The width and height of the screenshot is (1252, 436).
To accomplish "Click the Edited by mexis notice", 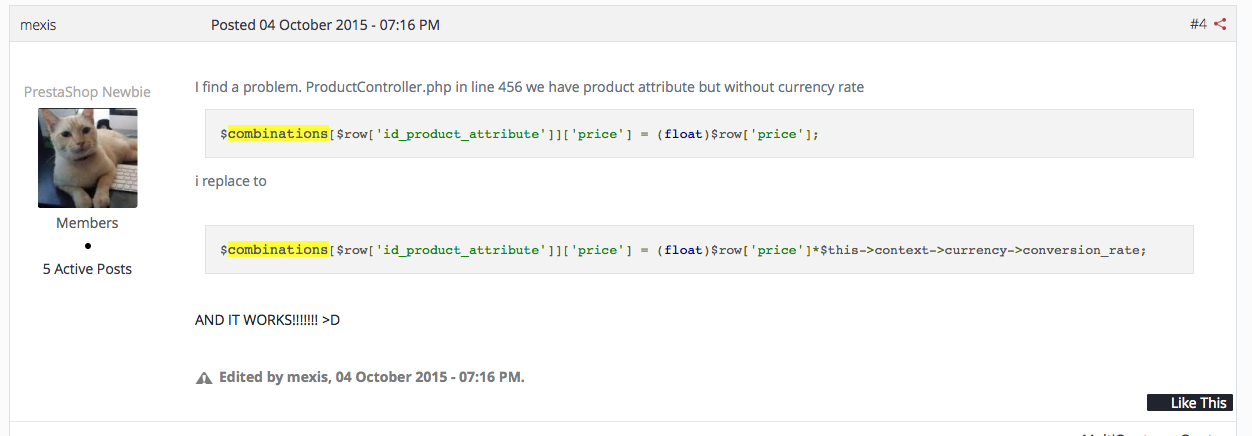I will coord(372,377).
